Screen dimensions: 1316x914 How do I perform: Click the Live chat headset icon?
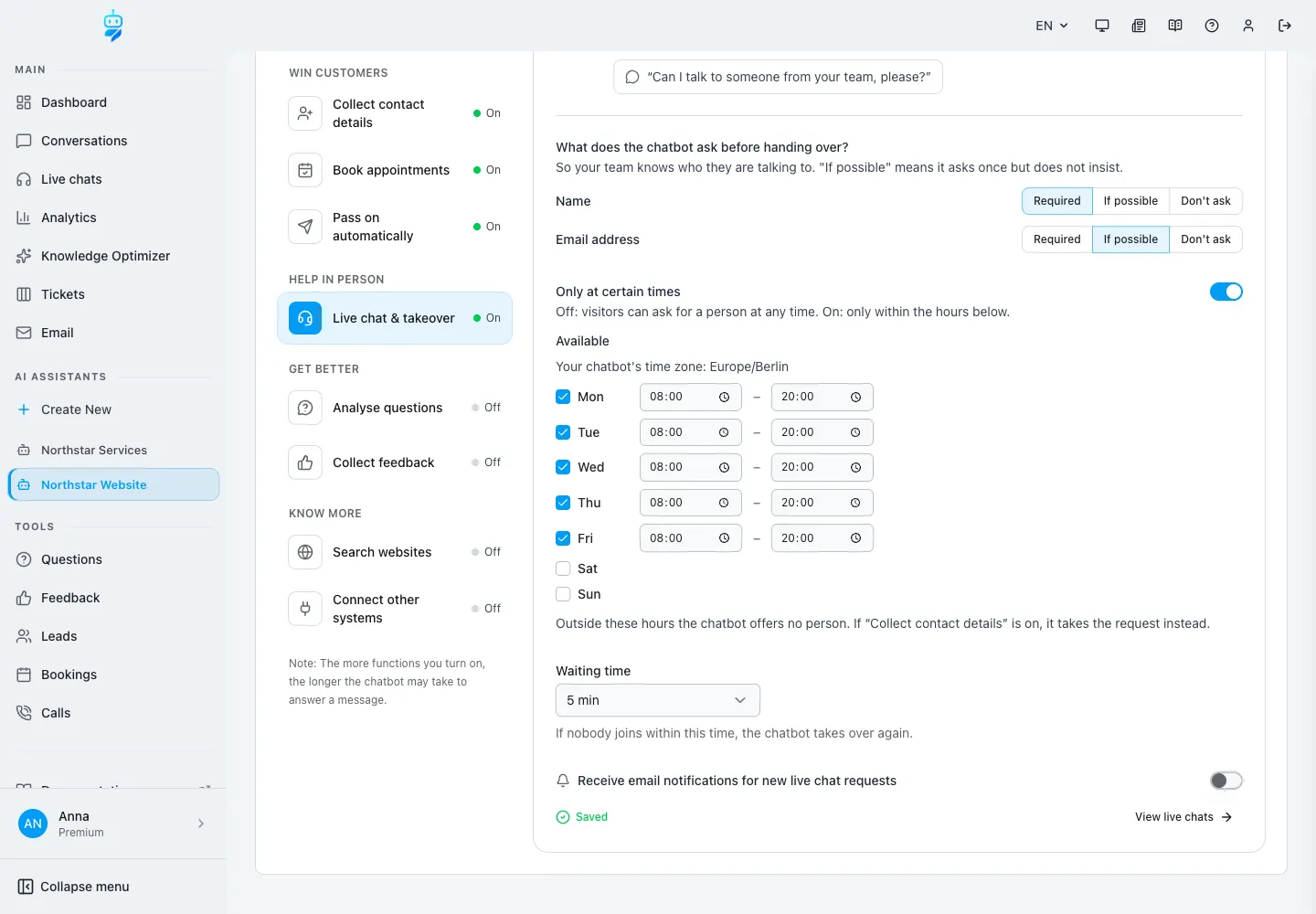coord(305,318)
